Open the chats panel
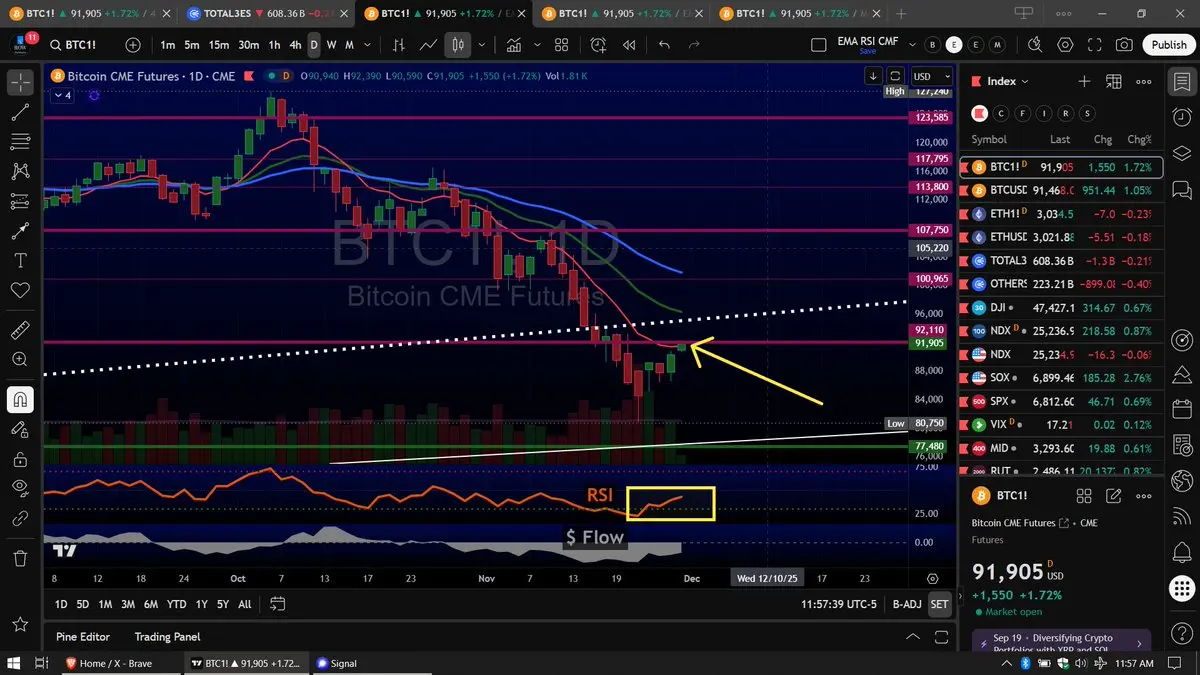 (x=1181, y=190)
